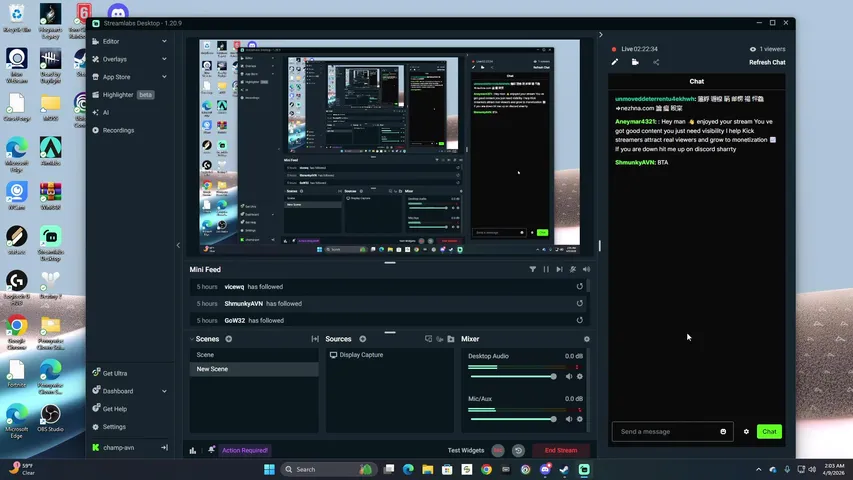Add a new source
The image size is (853, 480).
[x=362, y=339]
